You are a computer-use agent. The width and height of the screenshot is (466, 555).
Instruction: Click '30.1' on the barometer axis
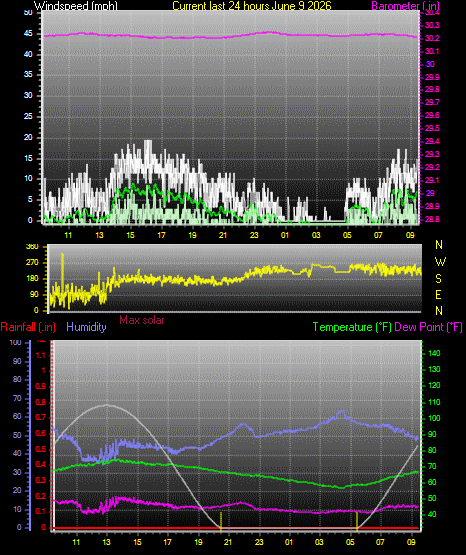click(x=432, y=51)
